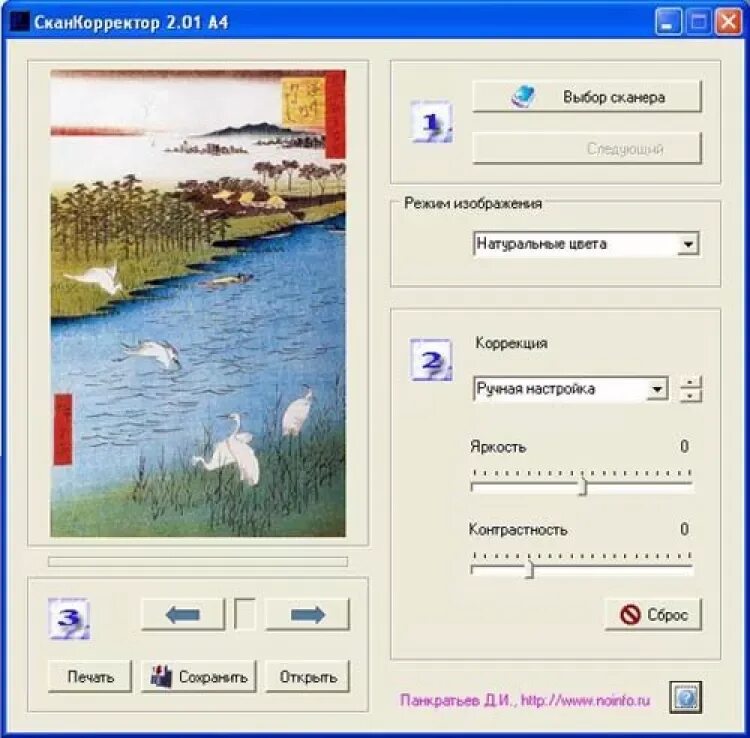Click the Открыть button
The image size is (750, 738).
click(x=308, y=677)
